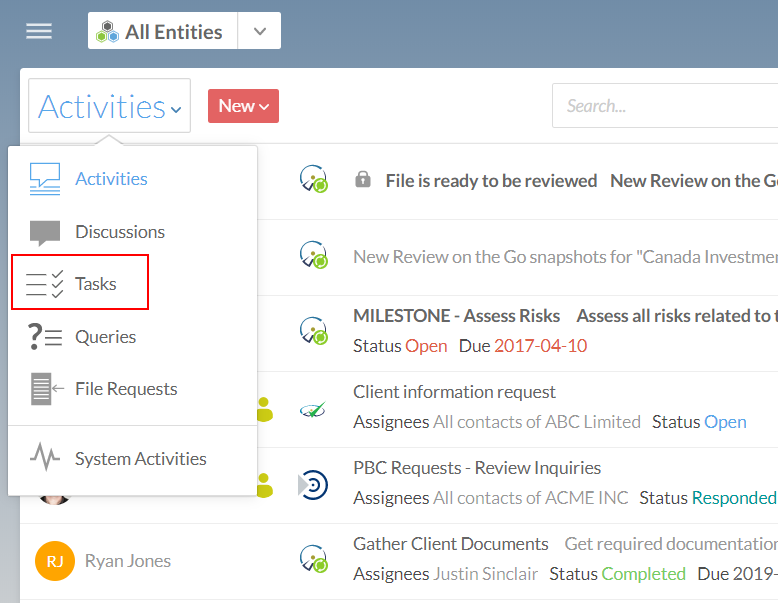The height and width of the screenshot is (603, 778).
Task: Open the File is ready to be reviewed activity
Action: coord(491,181)
